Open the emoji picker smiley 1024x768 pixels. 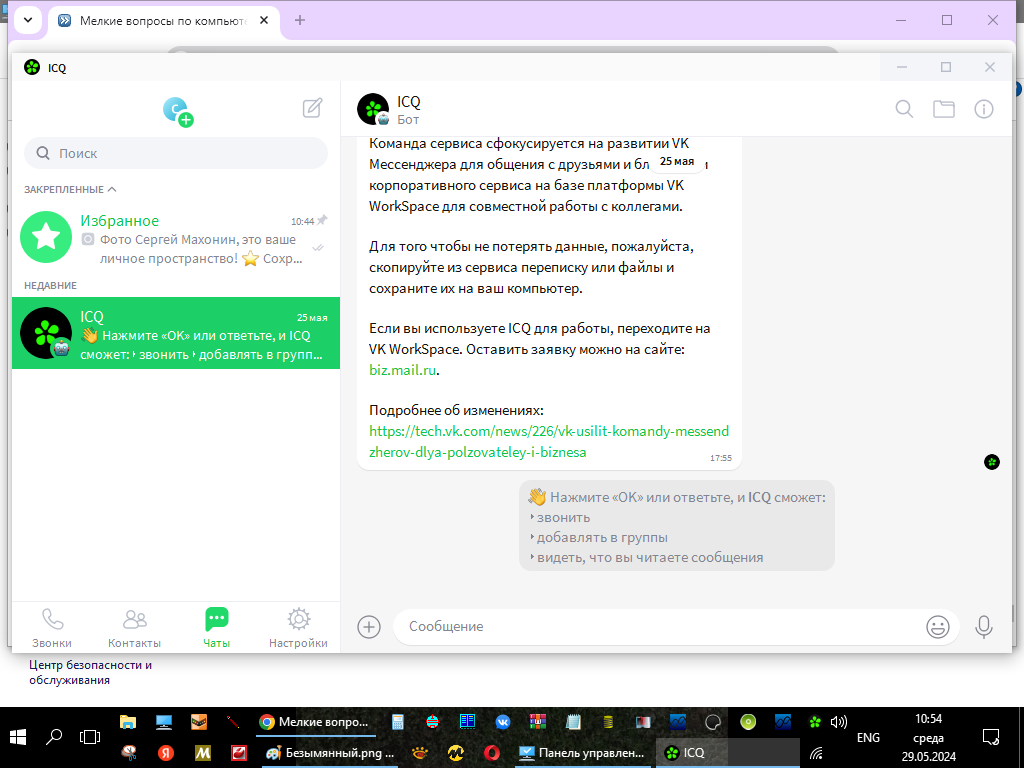pyautogui.click(x=938, y=627)
